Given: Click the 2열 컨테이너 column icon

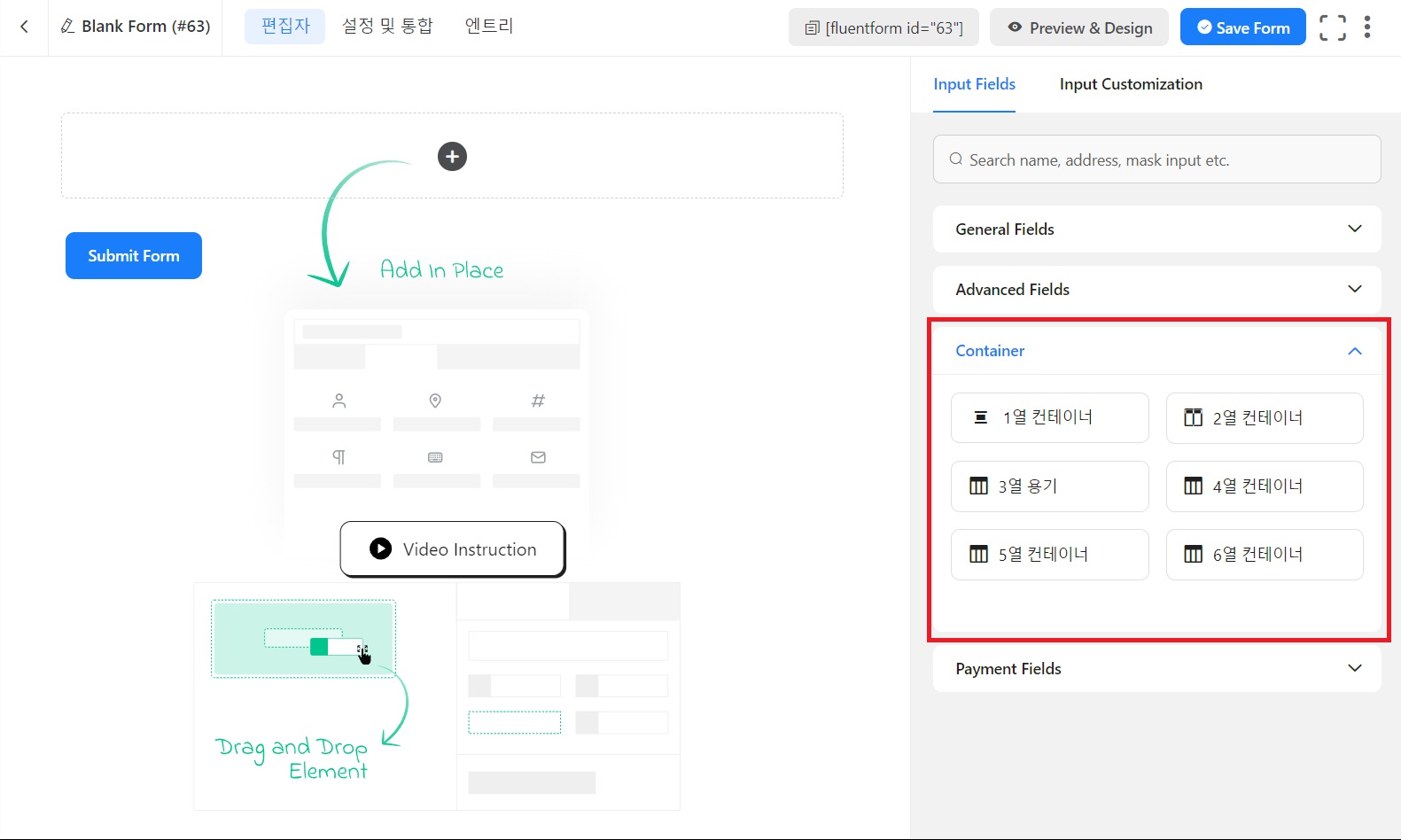Looking at the screenshot, I should 1193,417.
